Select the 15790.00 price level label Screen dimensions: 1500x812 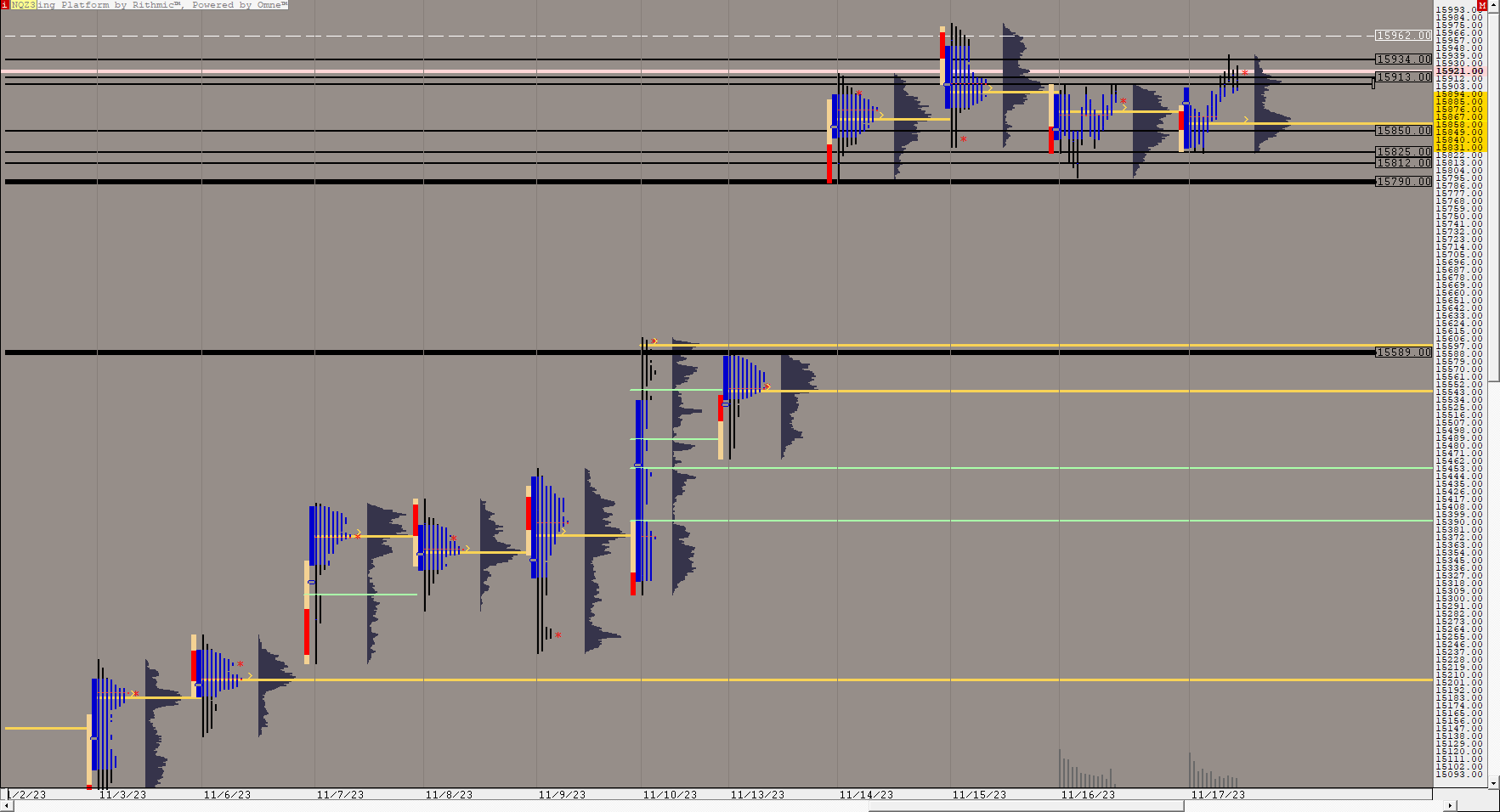click(x=1404, y=182)
